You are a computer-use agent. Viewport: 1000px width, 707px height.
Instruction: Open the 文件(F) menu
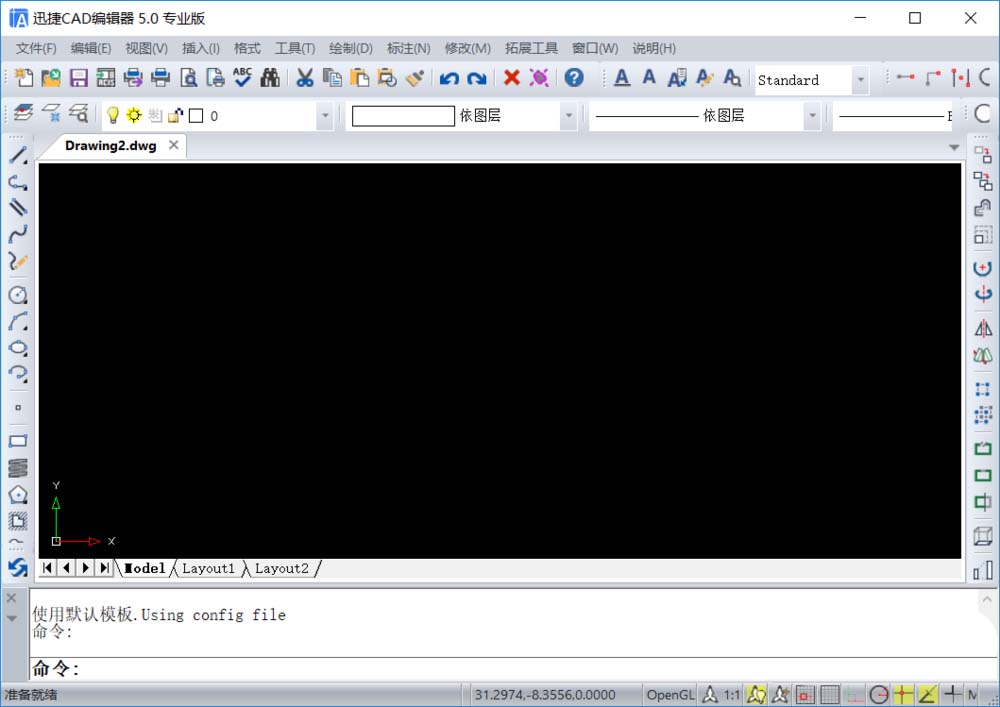tap(36, 48)
